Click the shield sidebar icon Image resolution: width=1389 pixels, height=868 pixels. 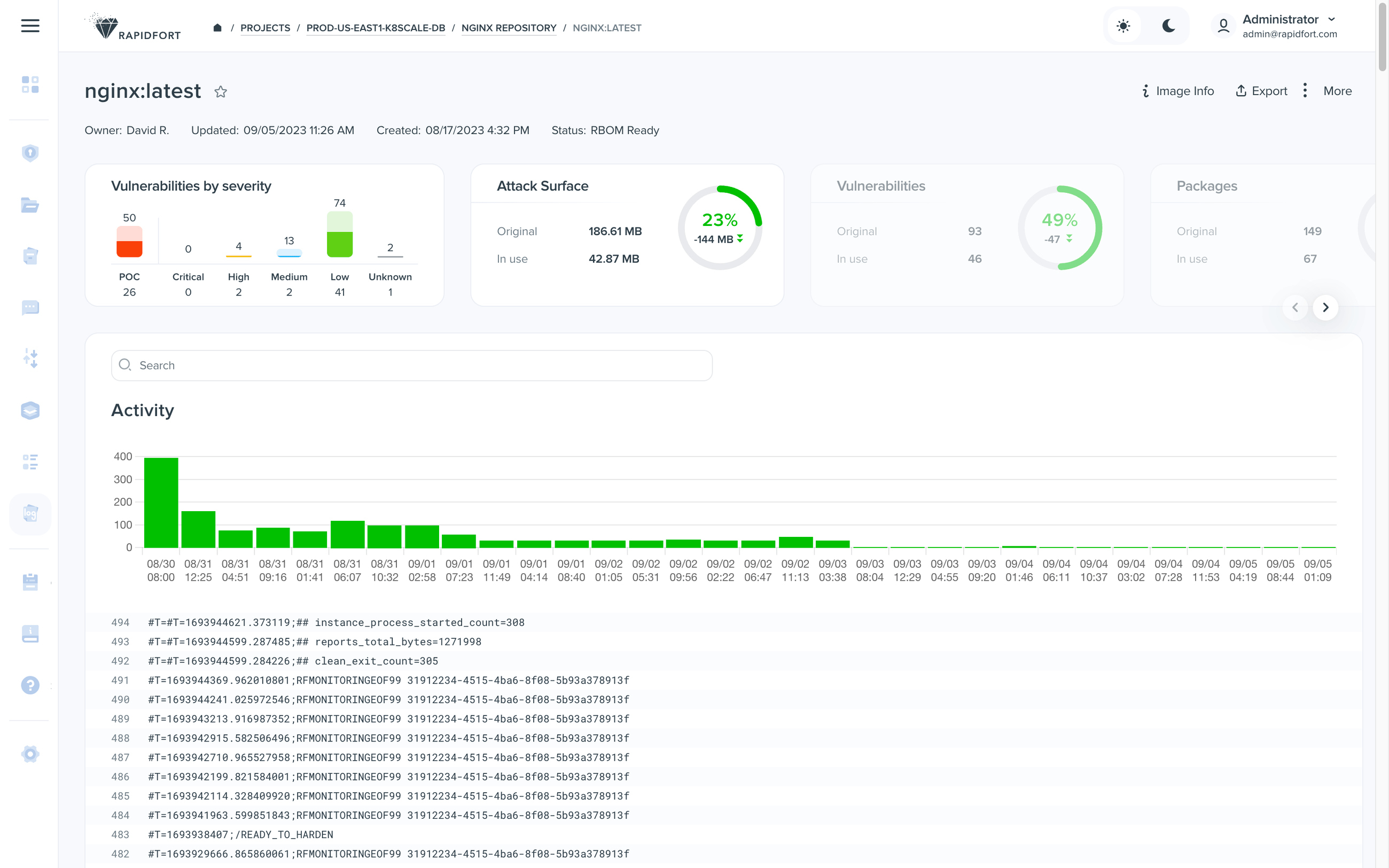[30, 153]
